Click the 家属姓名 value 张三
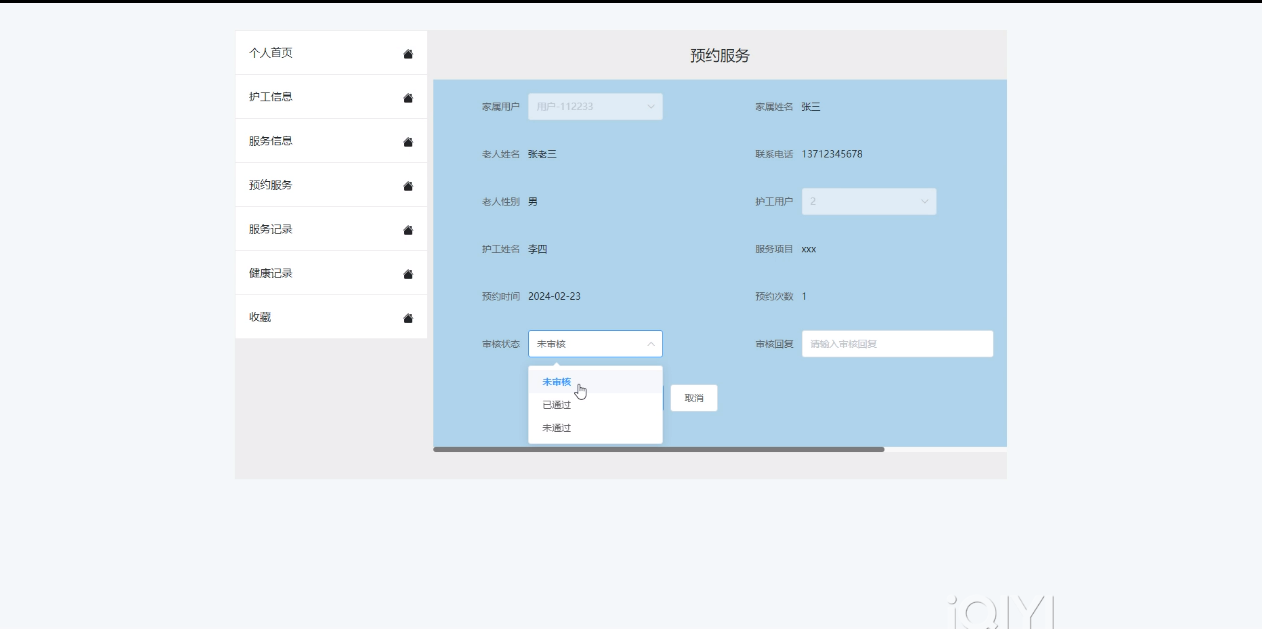 click(811, 106)
